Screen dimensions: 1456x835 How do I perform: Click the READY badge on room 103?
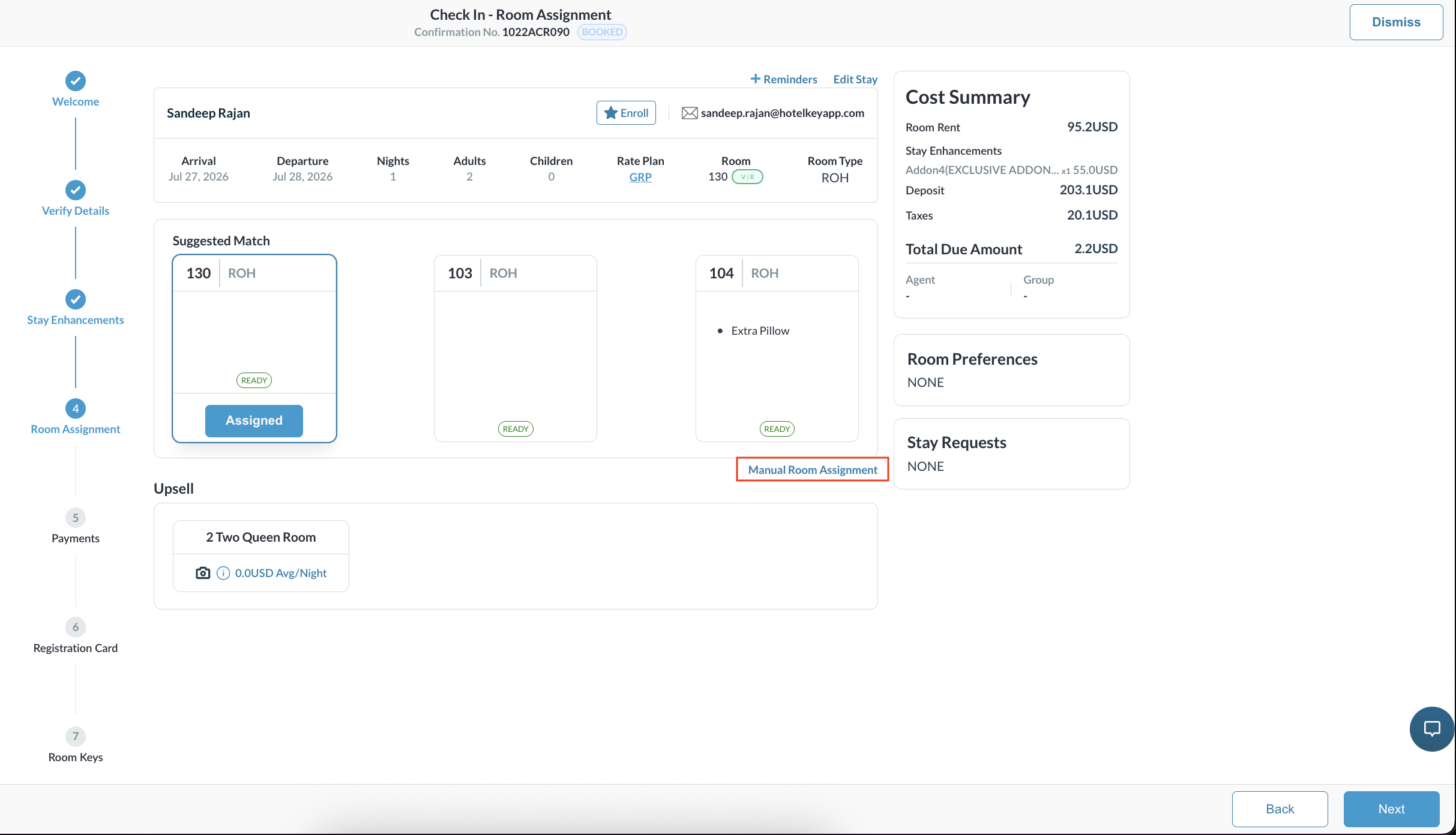click(x=516, y=429)
